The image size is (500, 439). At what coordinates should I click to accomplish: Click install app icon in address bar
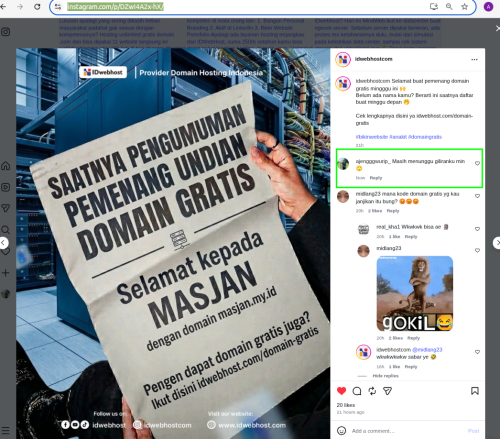click(x=434, y=7)
